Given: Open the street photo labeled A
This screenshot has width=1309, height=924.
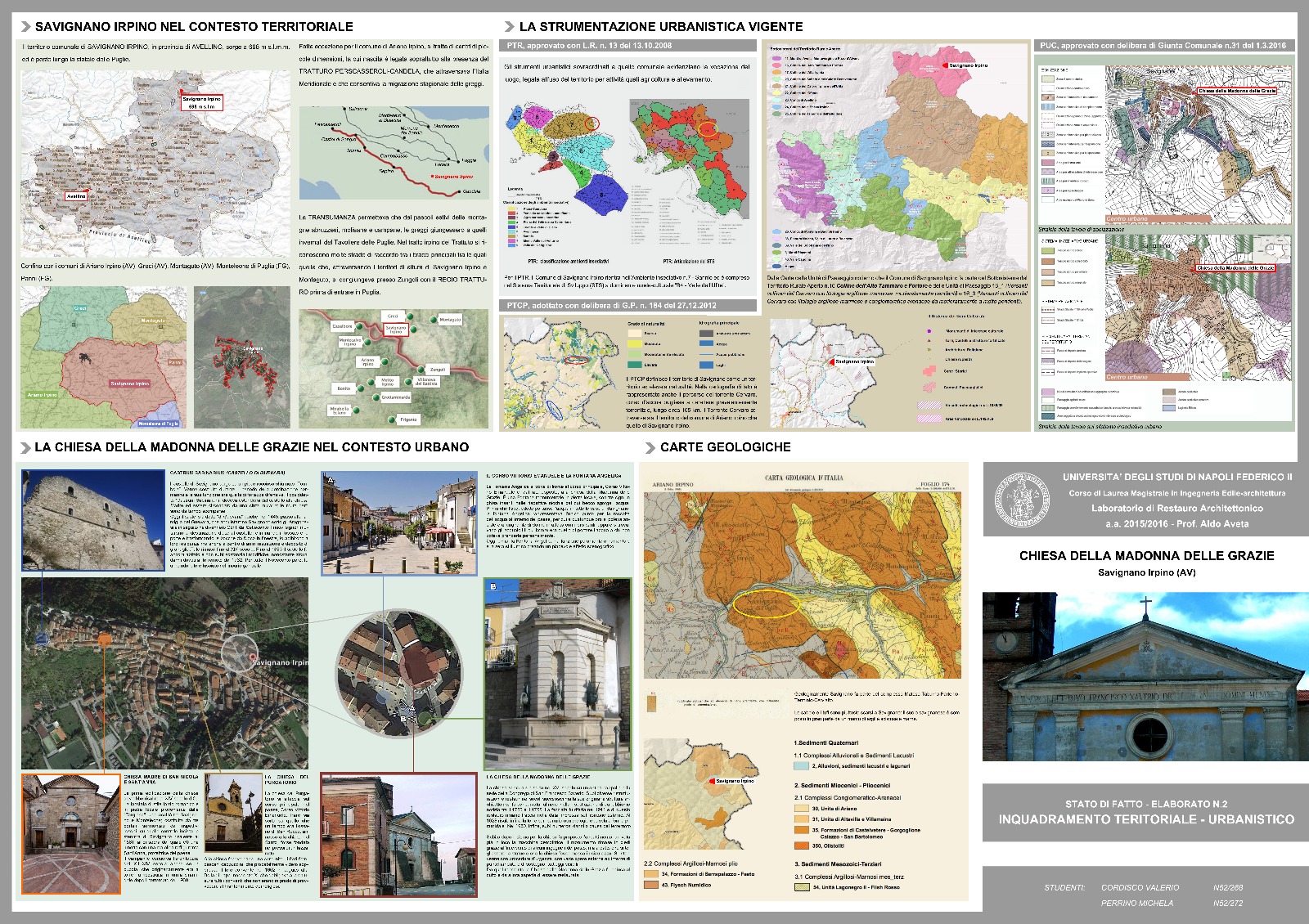Looking at the screenshot, I should [399, 523].
